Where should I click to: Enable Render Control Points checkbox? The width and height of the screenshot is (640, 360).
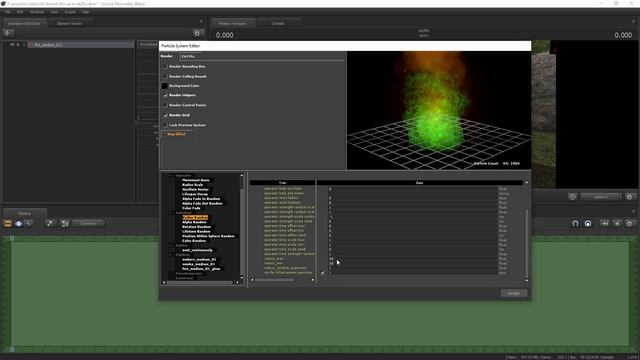[165, 105]
